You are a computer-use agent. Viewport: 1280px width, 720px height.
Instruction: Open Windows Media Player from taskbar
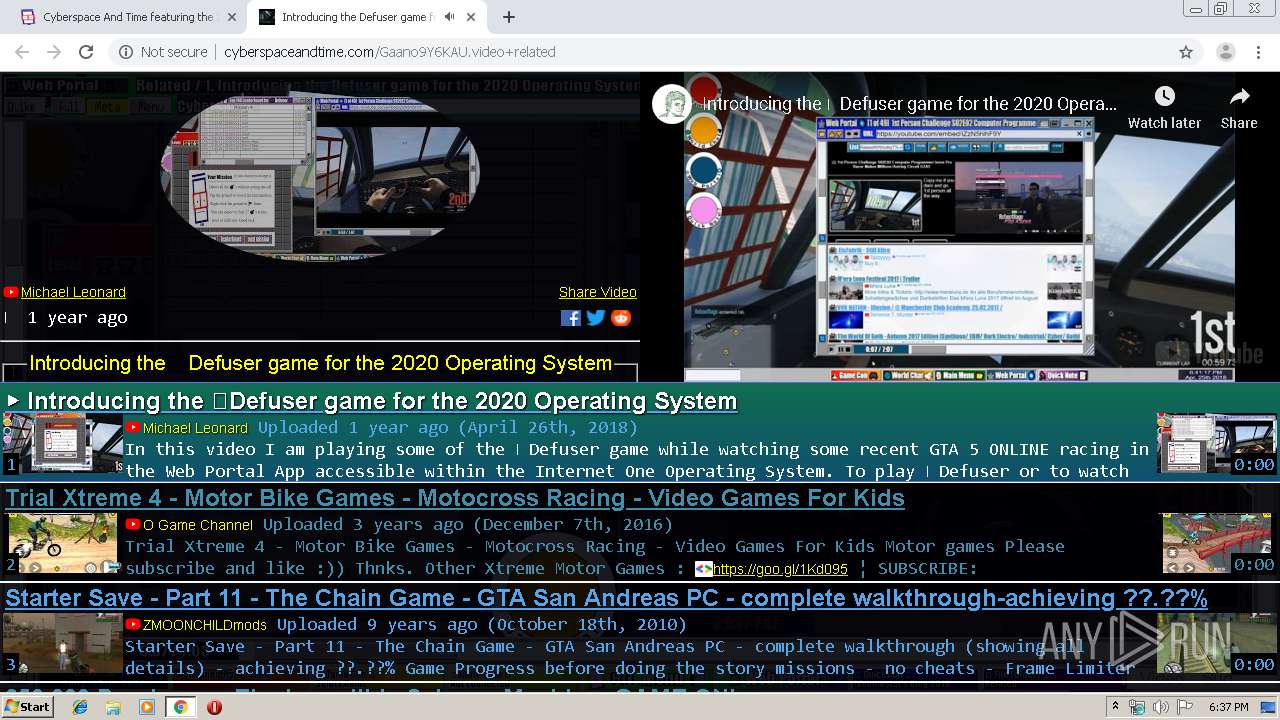click(147, 707)
